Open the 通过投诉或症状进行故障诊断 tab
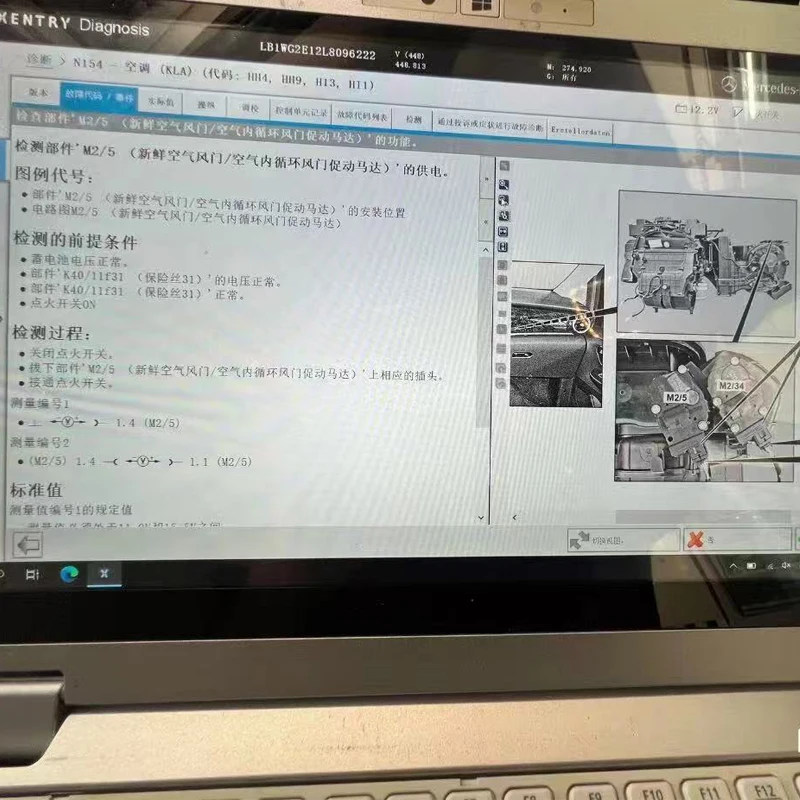This screenshot has height=800, width=800. 490,124
